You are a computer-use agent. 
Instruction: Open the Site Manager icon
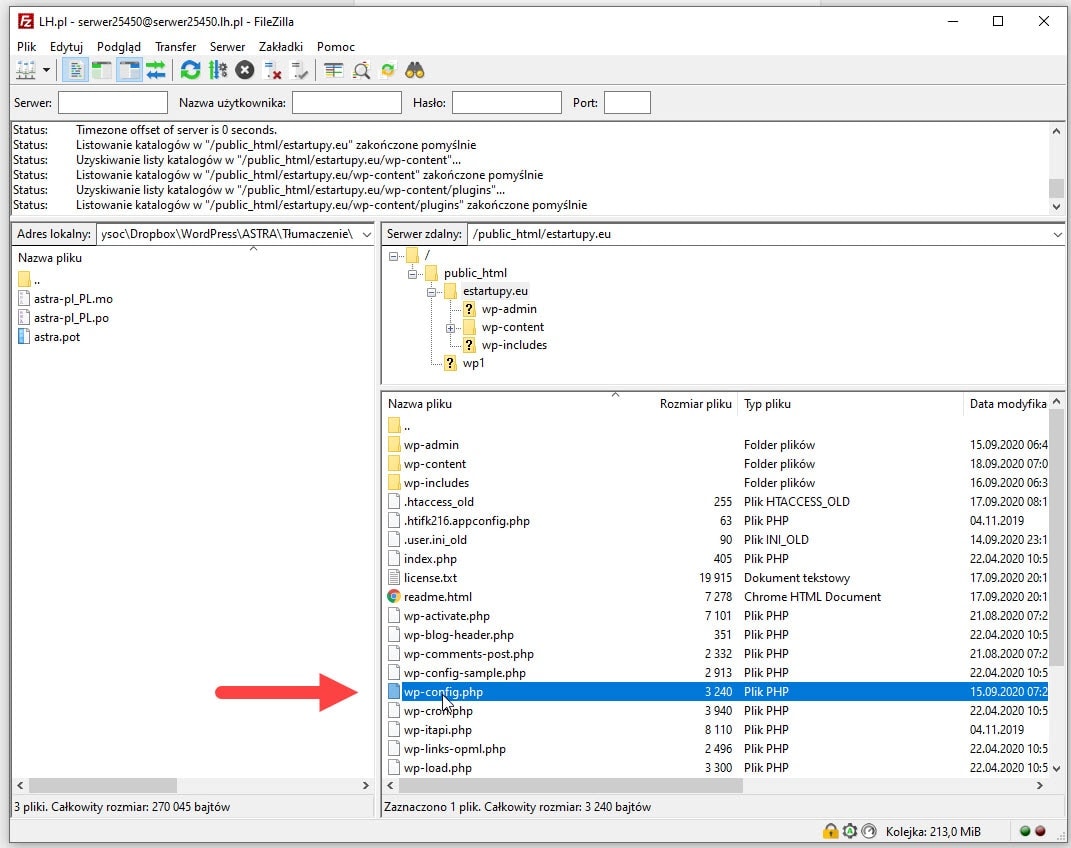25,70
